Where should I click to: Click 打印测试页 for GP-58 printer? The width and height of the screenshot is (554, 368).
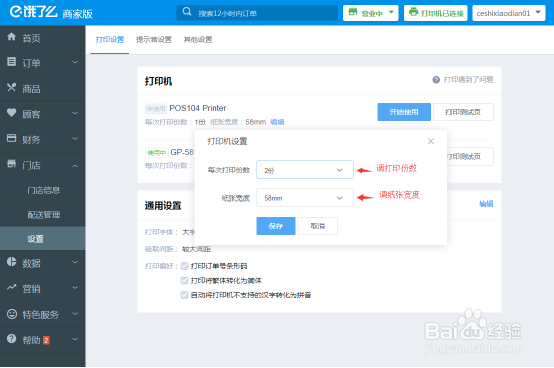(x=470, y=156)
